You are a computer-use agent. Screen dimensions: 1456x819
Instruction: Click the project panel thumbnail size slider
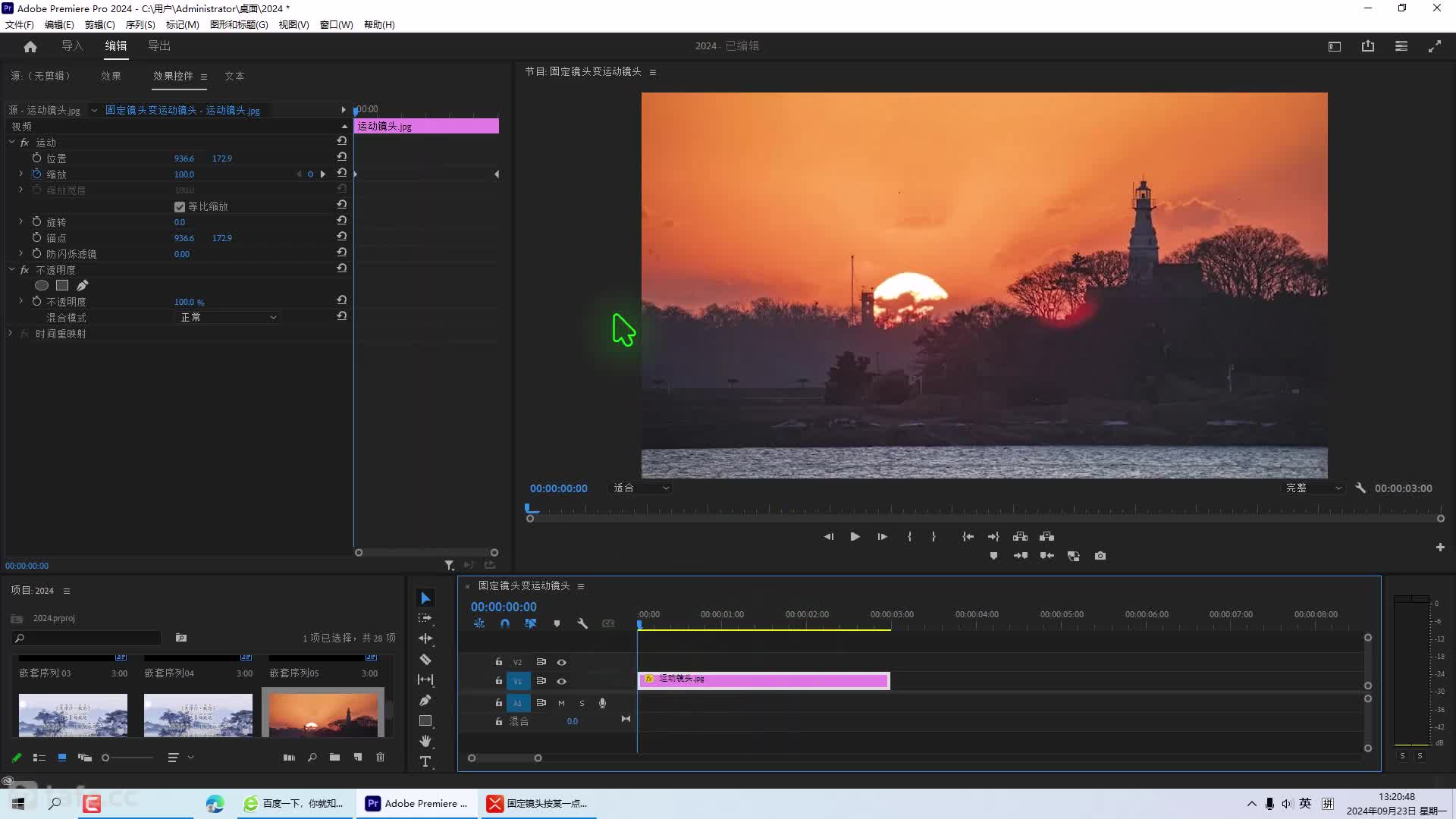(105, 758)
